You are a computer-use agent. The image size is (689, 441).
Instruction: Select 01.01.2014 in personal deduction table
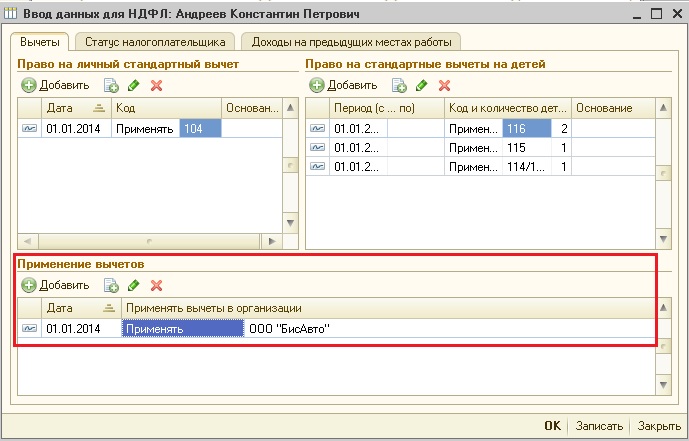point(76,129)
